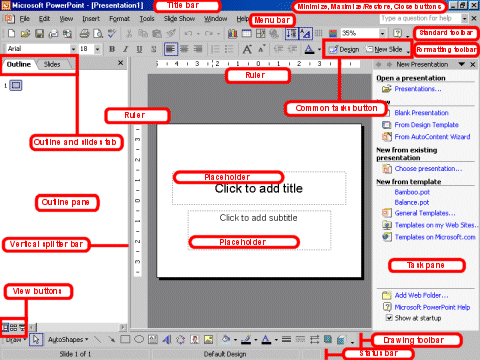Open the Insert menu

pyautogui.click(x=91, y=18)
